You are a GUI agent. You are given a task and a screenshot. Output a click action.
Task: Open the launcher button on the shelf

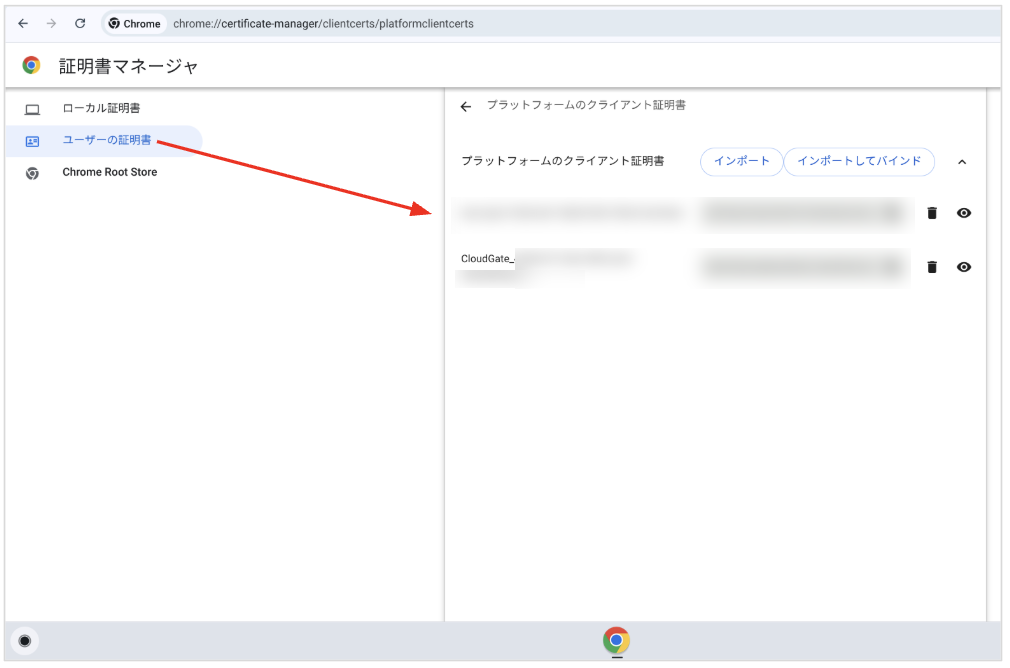coord(24,641)
